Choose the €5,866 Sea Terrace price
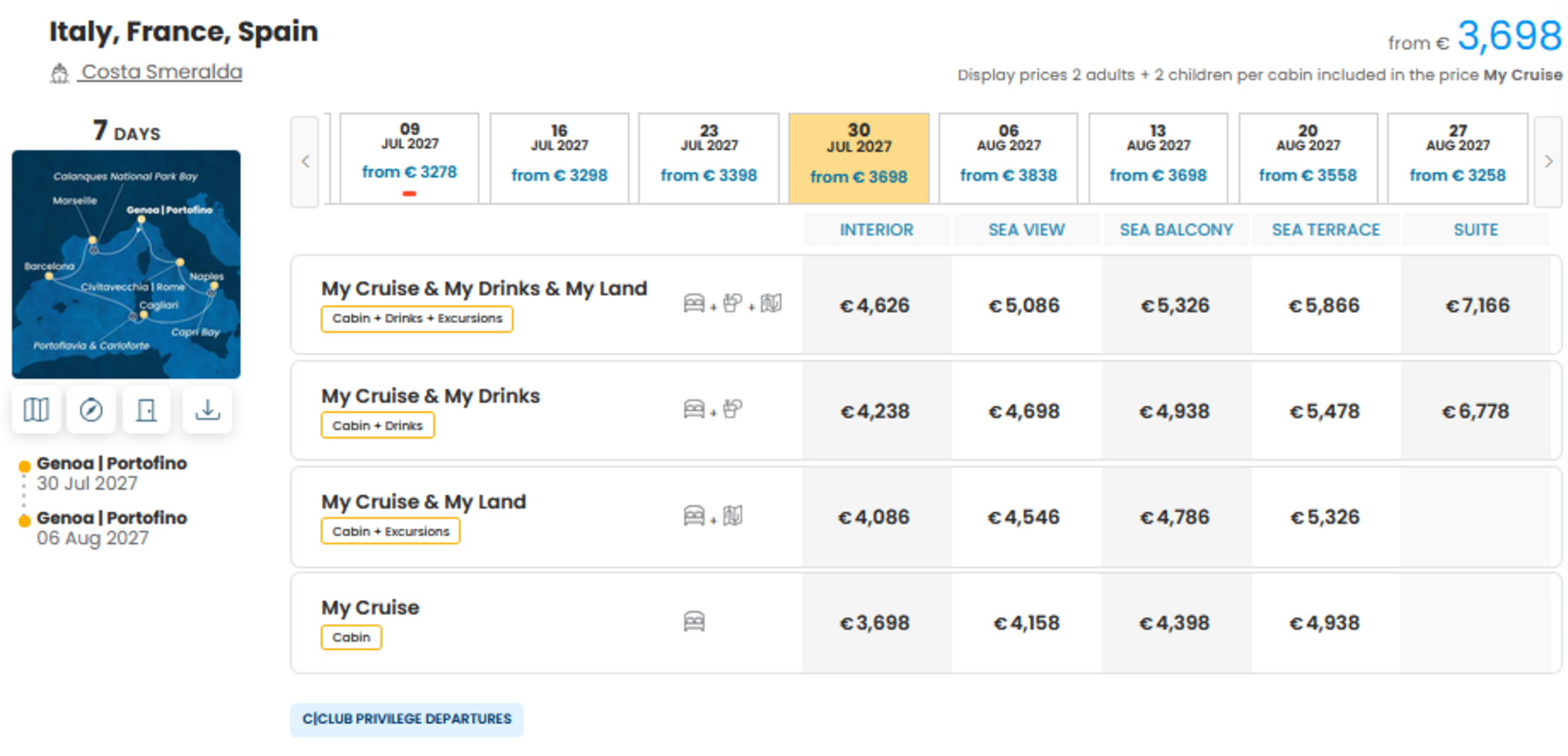The image size is (1568, 756). pos(1325,305)
